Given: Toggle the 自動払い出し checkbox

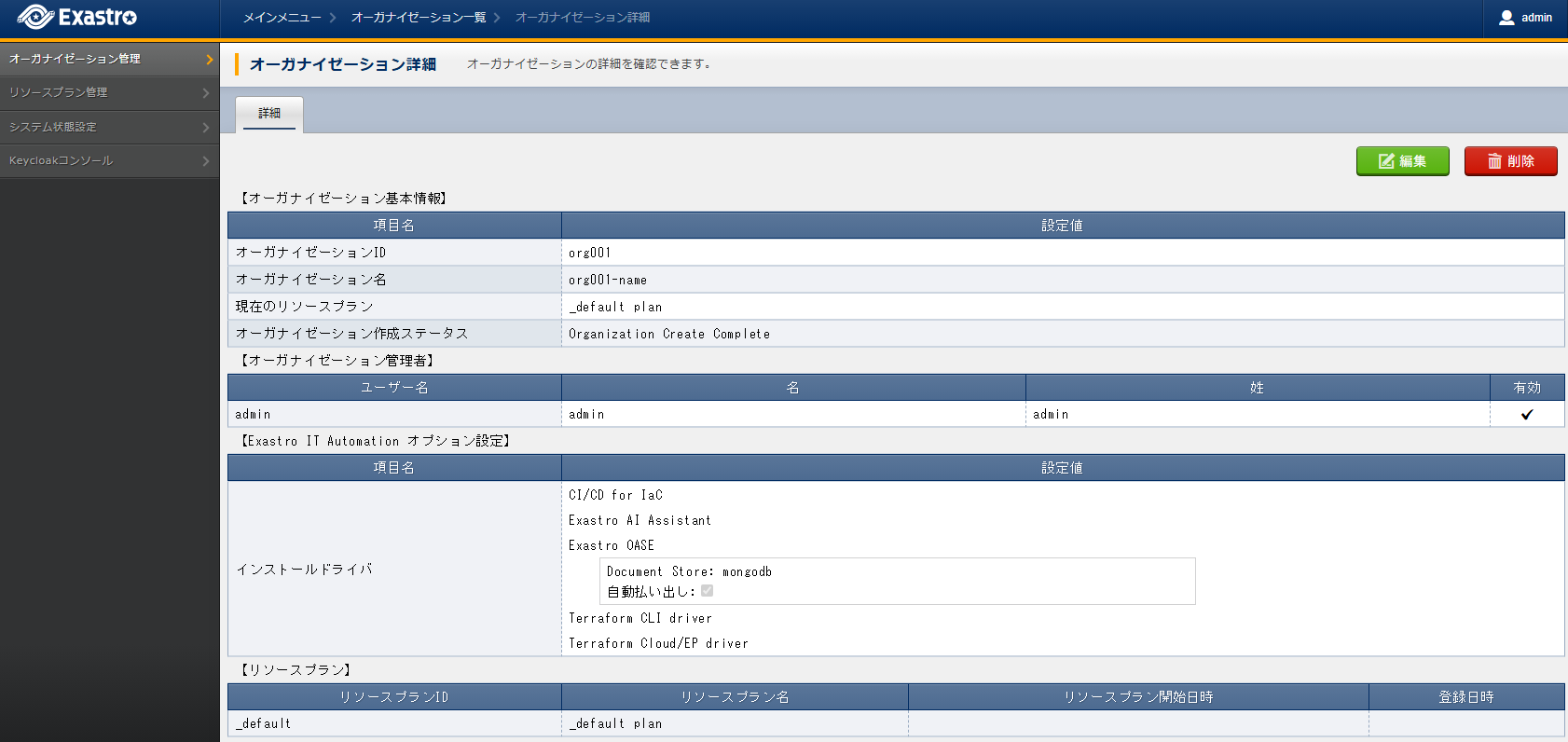Looking at the screenshot, I should (708, 591).
